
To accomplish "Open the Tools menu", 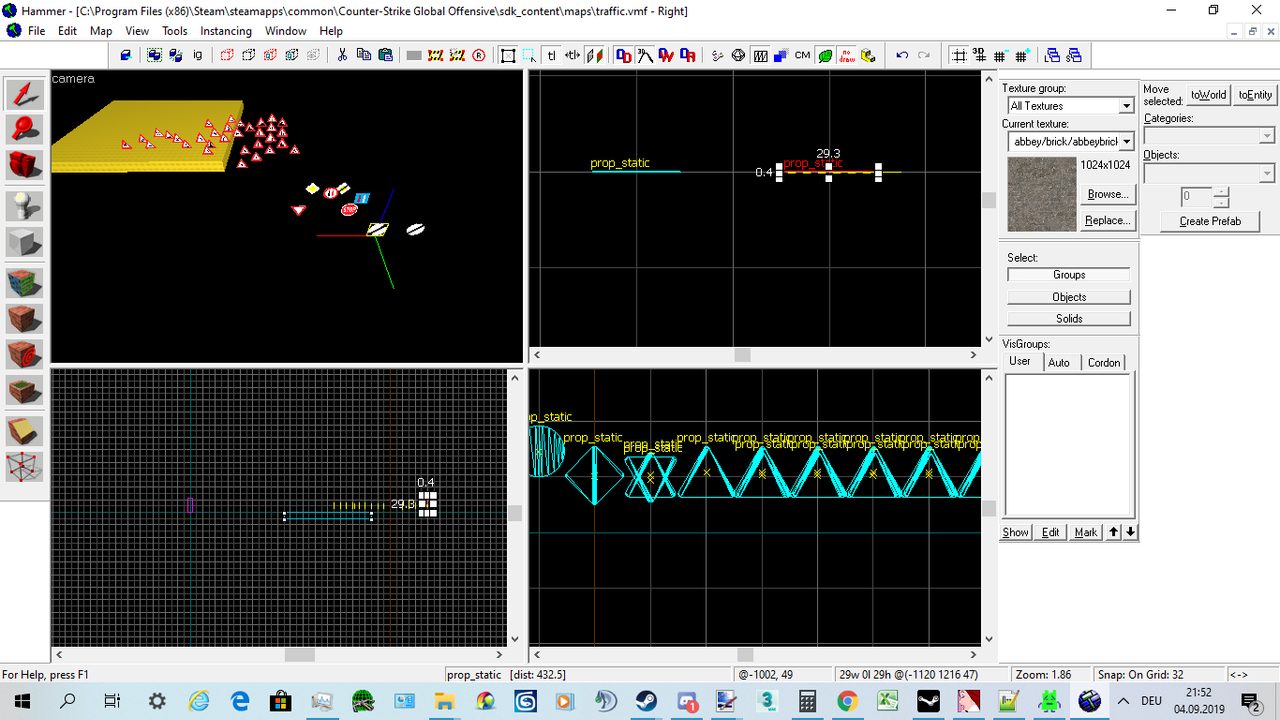I will (175, 31).
